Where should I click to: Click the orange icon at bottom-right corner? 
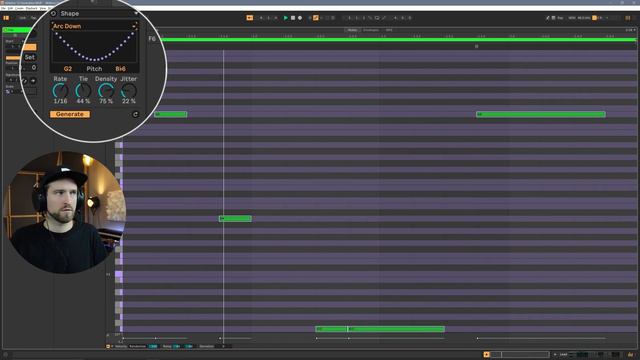coord(631,355)
